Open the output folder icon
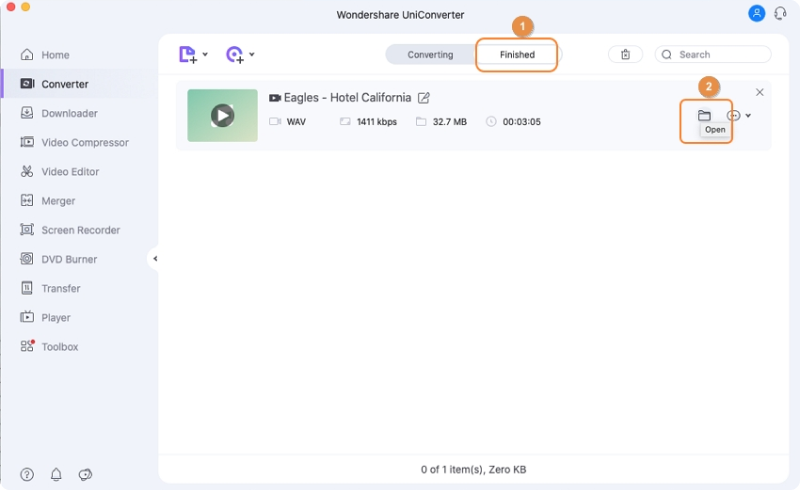Image resolution: width=800 pixels, height=490 pixels. point(704,116)
